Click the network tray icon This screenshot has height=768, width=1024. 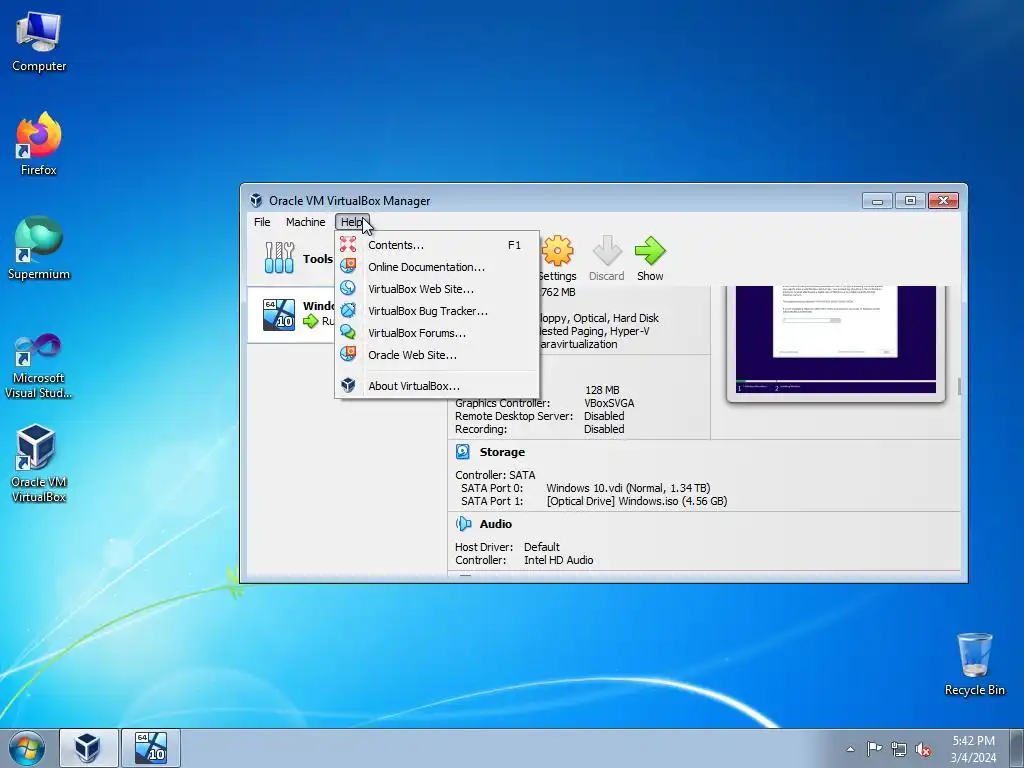[899, 749]
